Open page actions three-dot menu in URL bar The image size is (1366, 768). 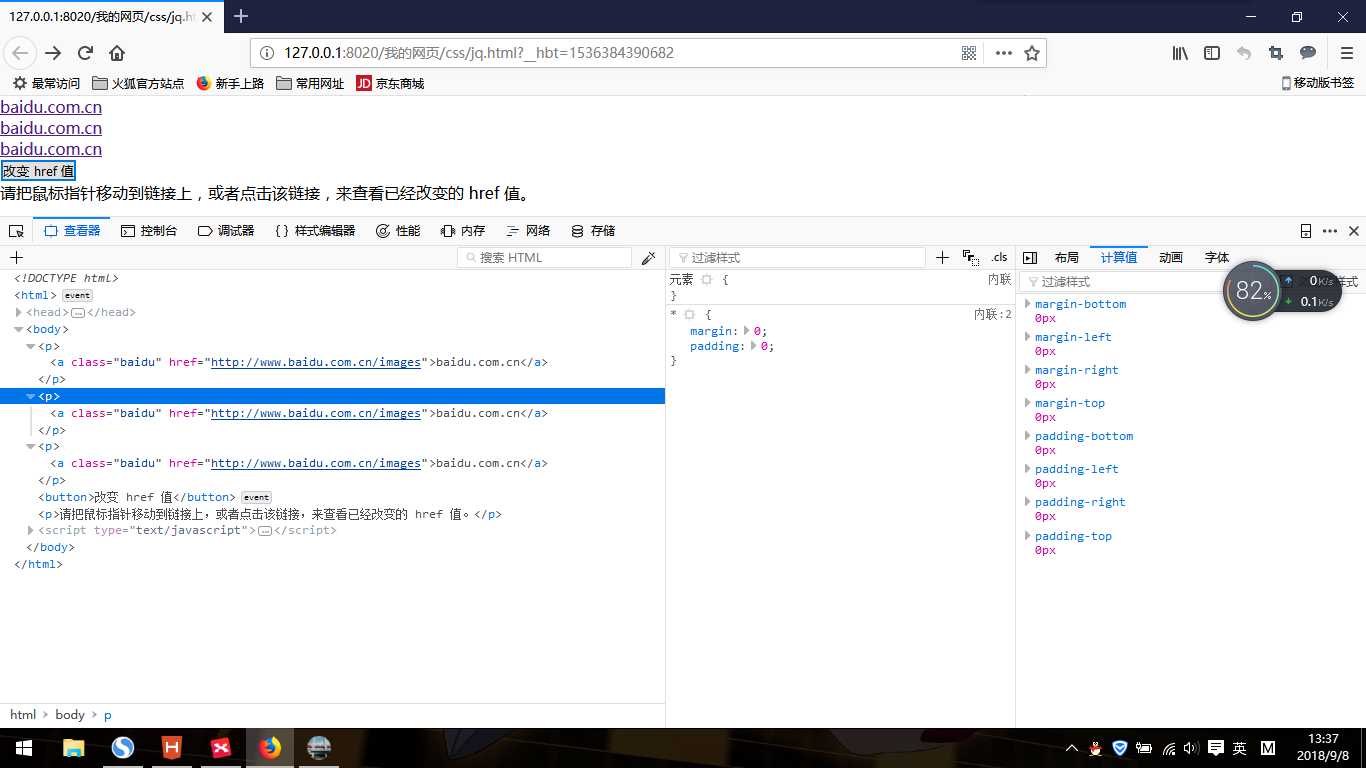[1004, 53]
